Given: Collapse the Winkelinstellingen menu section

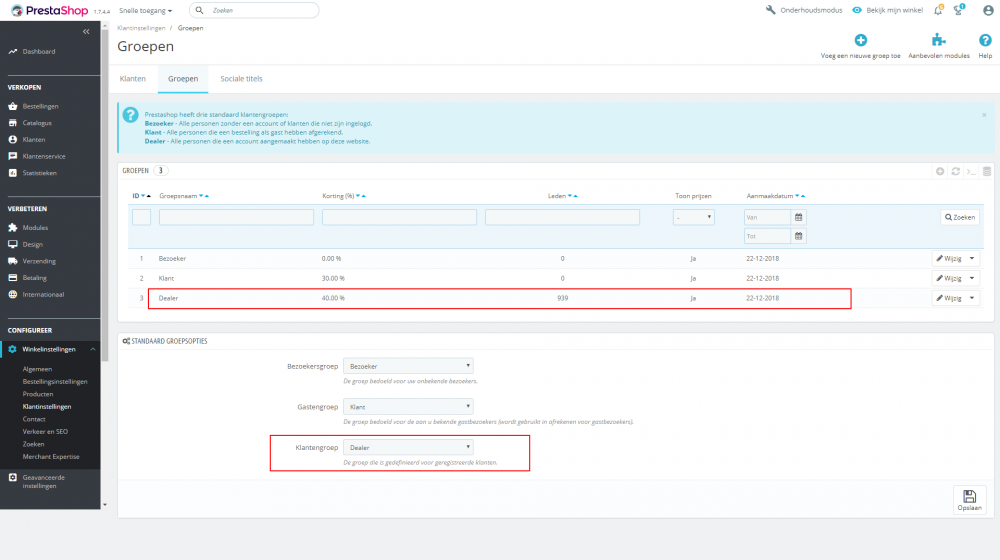Looking at the screenshot, I should pyautogui.click(x=92, y=350).
